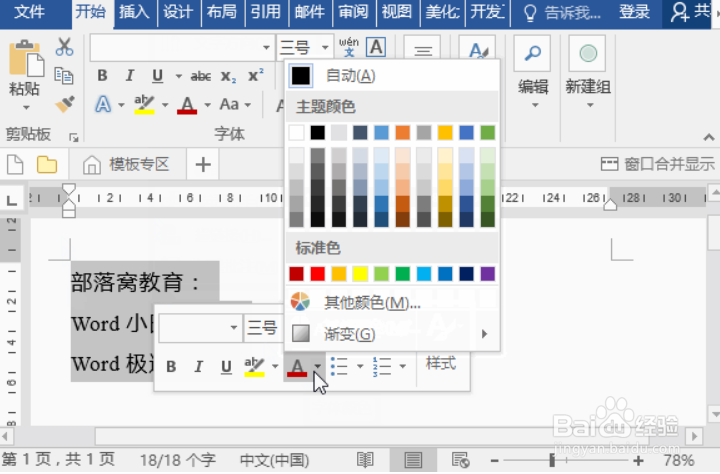
Task: Expand the ribbon underline style arrow
Action: (x=179, y=76)
